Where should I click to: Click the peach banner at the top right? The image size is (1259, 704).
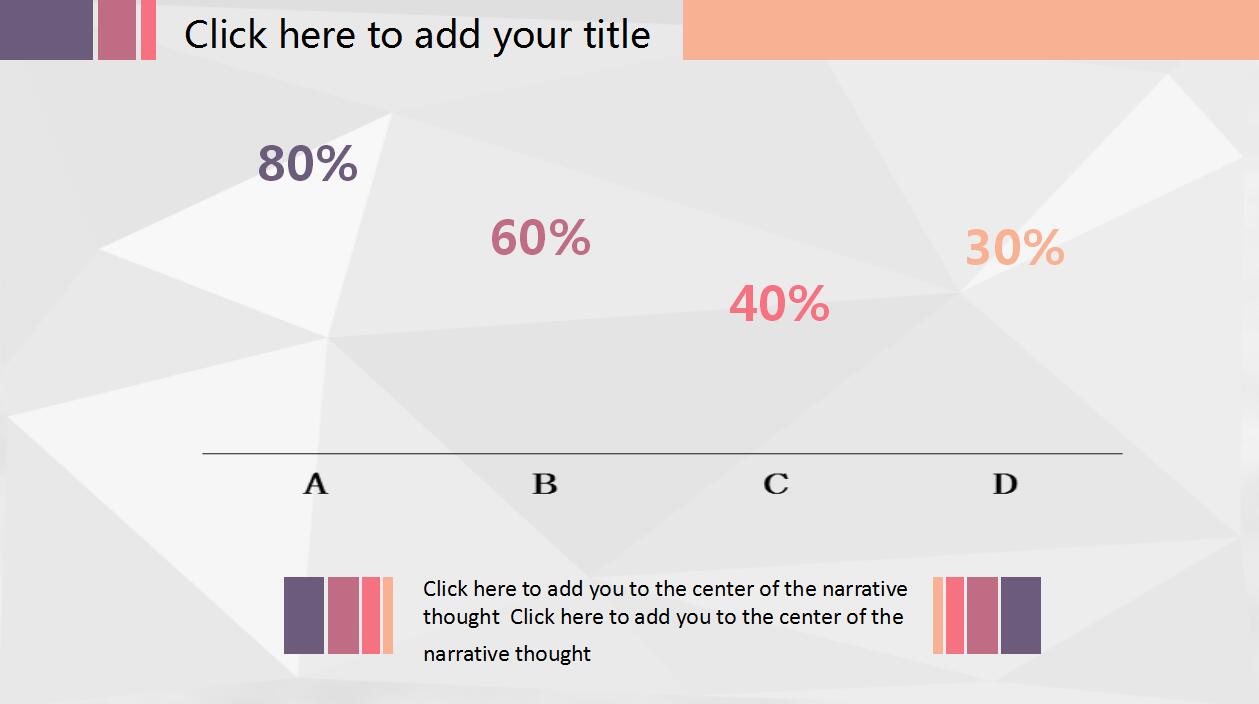[970, 30]
